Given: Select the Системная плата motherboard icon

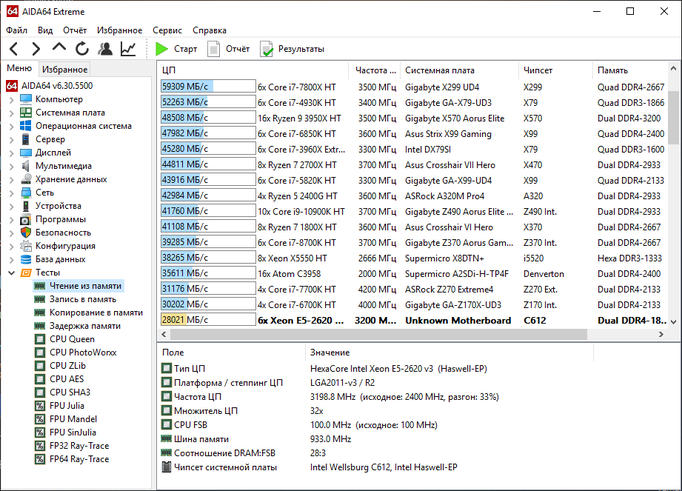Looking at the screenshot, I should point(26,113).
